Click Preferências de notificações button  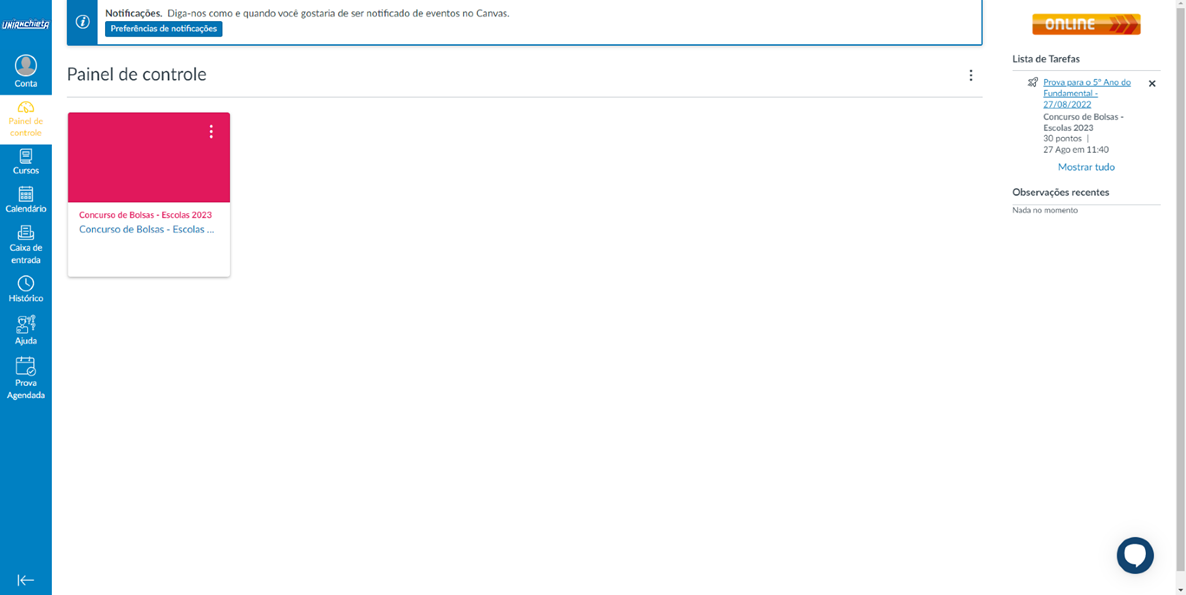tap(163, 29)
